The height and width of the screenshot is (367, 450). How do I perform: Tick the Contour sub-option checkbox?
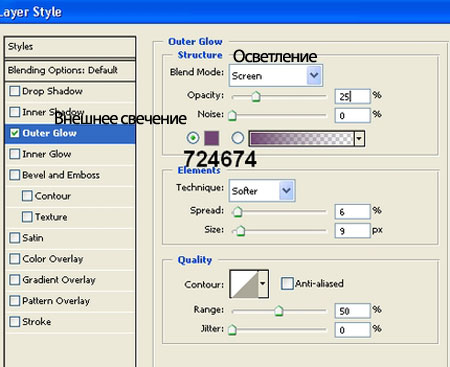tap(27, 196)
